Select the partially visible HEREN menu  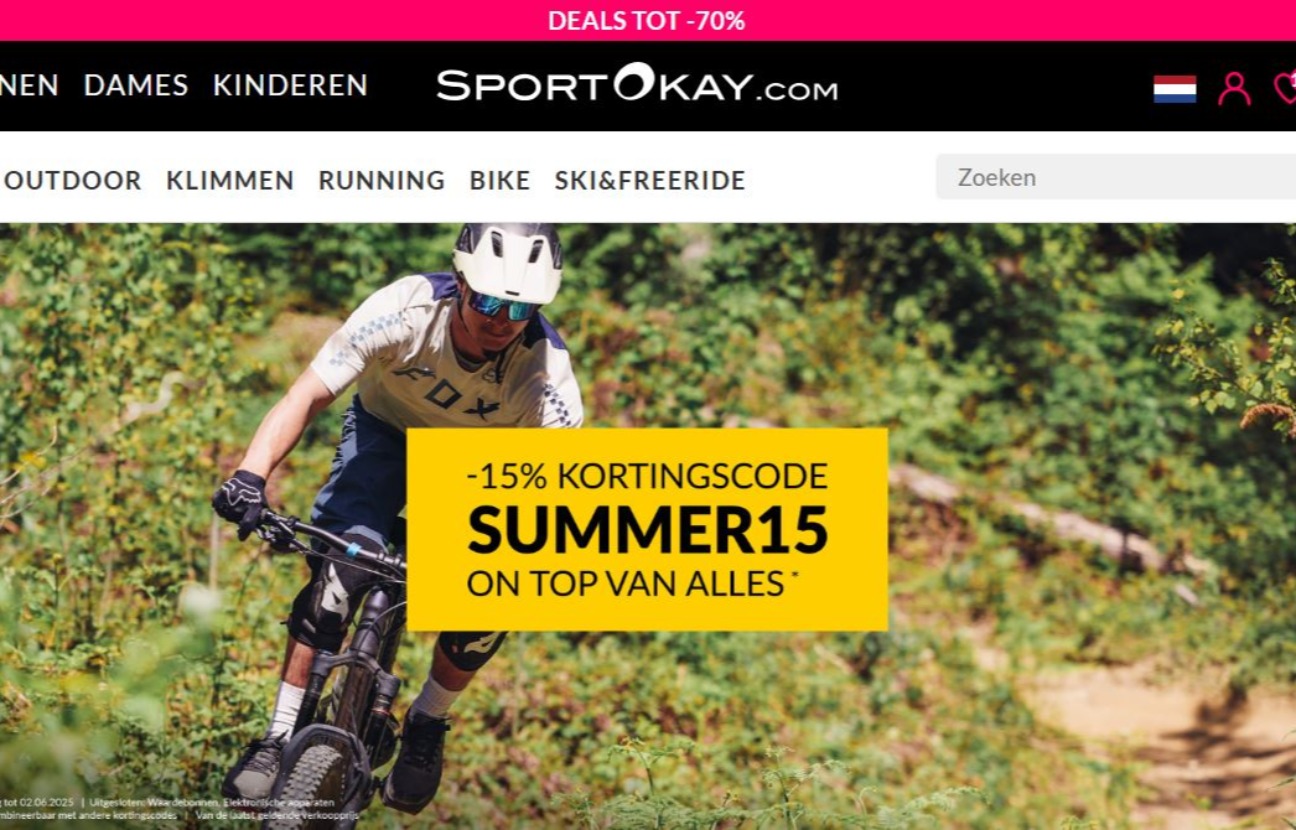click(29, 86)
